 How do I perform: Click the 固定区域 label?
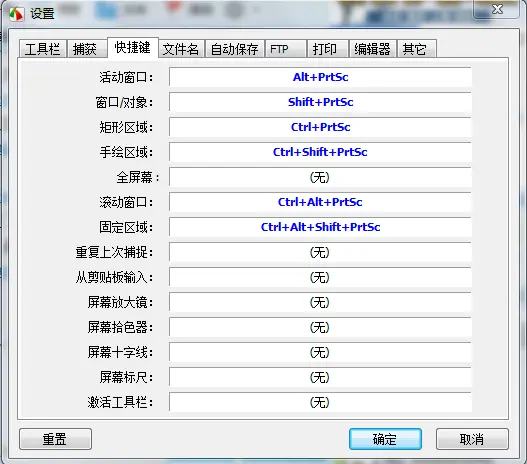[126, 227]
